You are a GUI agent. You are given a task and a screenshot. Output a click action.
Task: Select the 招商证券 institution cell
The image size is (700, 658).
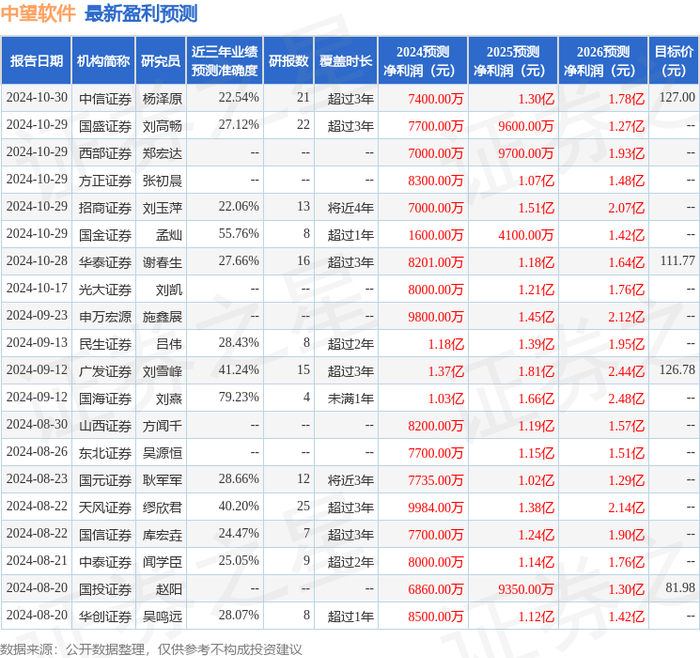point(105,208)
